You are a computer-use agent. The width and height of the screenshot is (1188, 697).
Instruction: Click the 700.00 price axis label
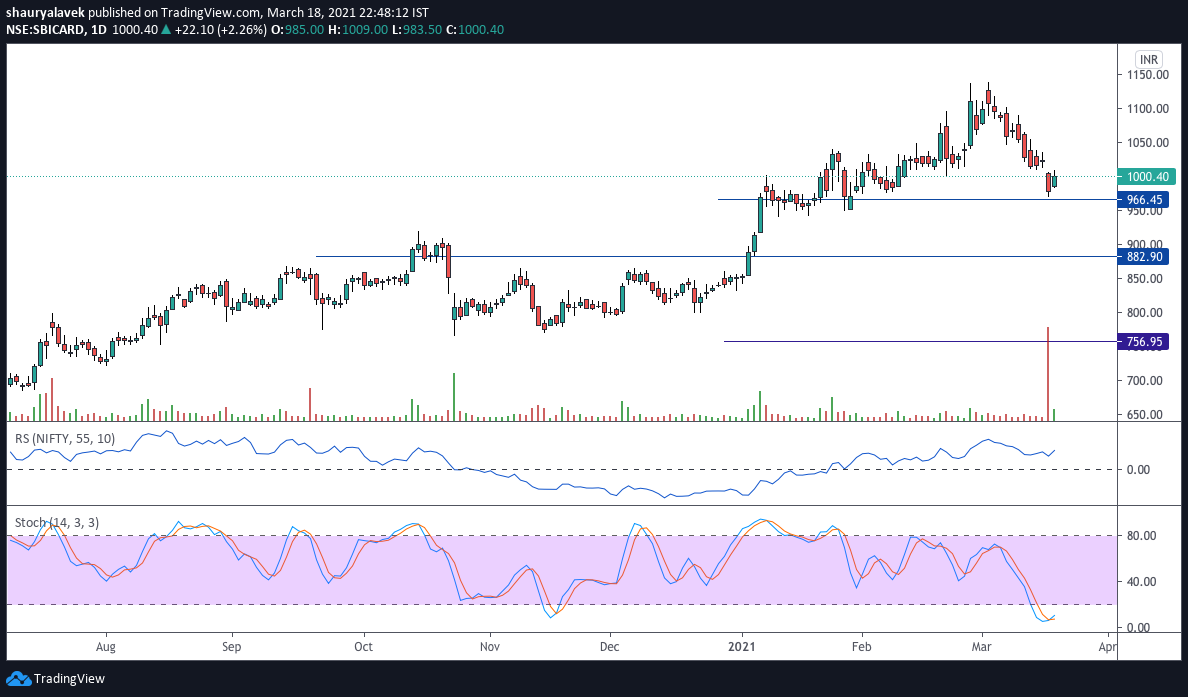point(1144,380)
